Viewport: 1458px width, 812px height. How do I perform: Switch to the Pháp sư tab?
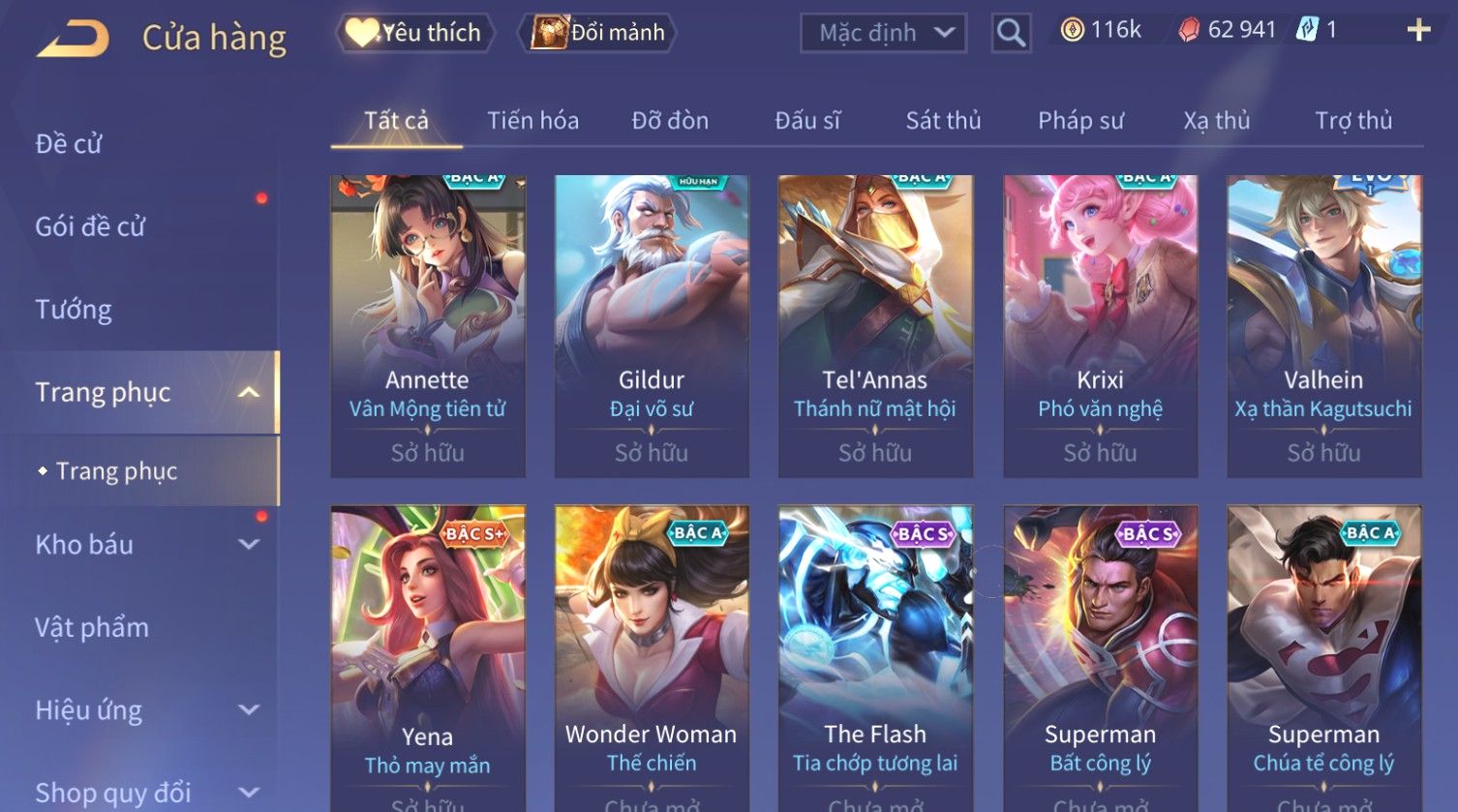coord(1080,121)
